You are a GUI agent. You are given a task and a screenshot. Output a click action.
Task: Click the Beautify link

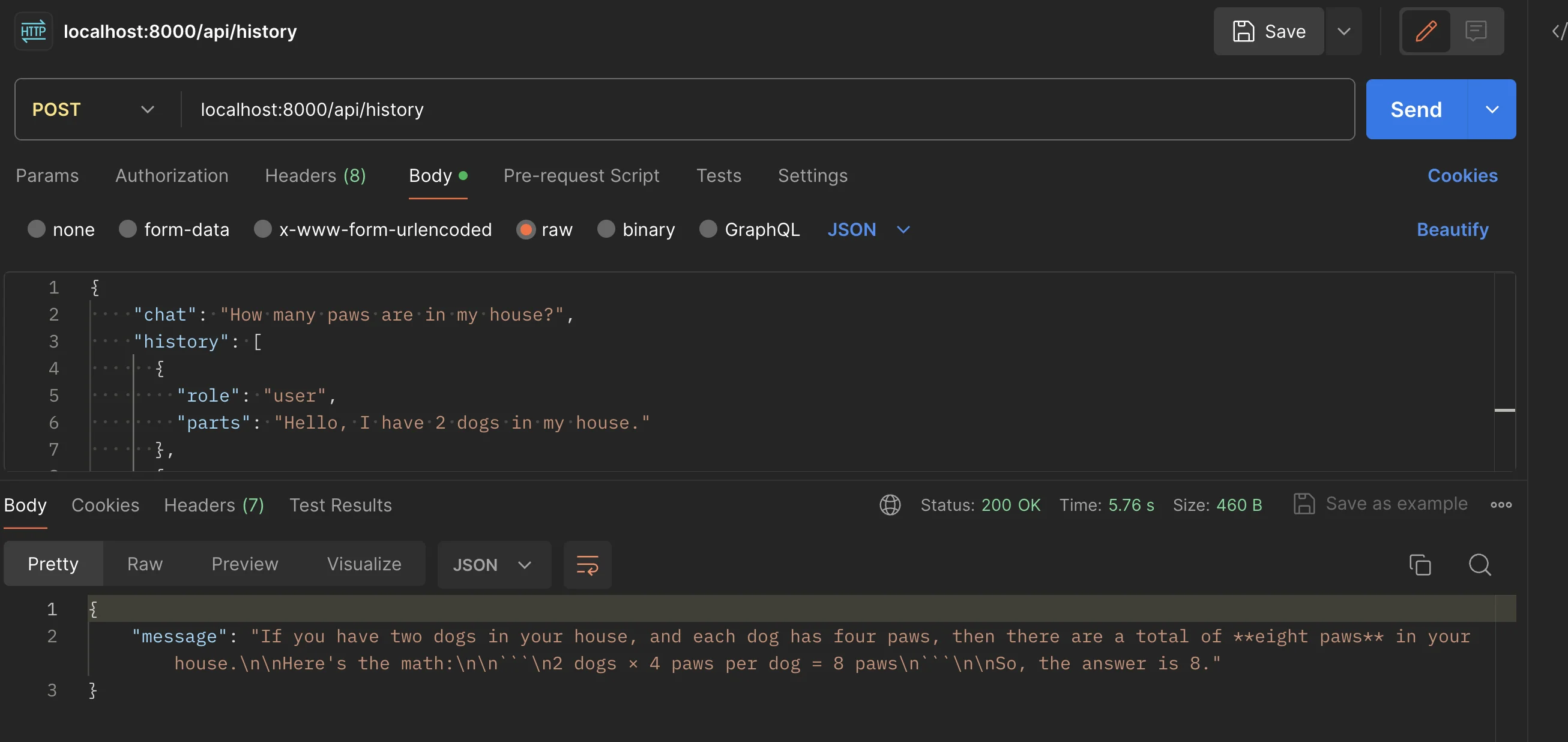tap(1452, 229)
